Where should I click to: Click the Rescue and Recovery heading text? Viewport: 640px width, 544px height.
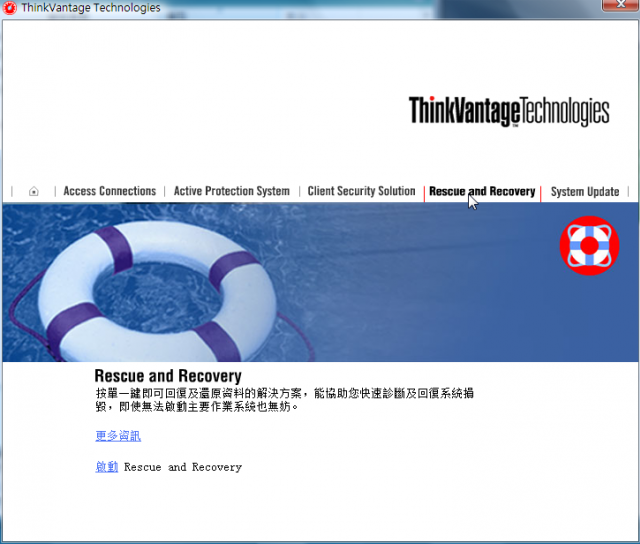coord(168,376)
